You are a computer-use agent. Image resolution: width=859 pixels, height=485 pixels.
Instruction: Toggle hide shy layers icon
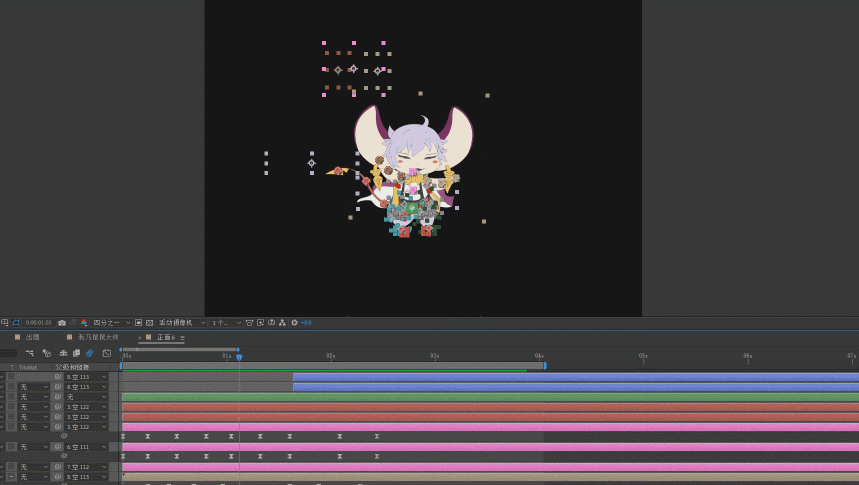click(x=63, y=353)
